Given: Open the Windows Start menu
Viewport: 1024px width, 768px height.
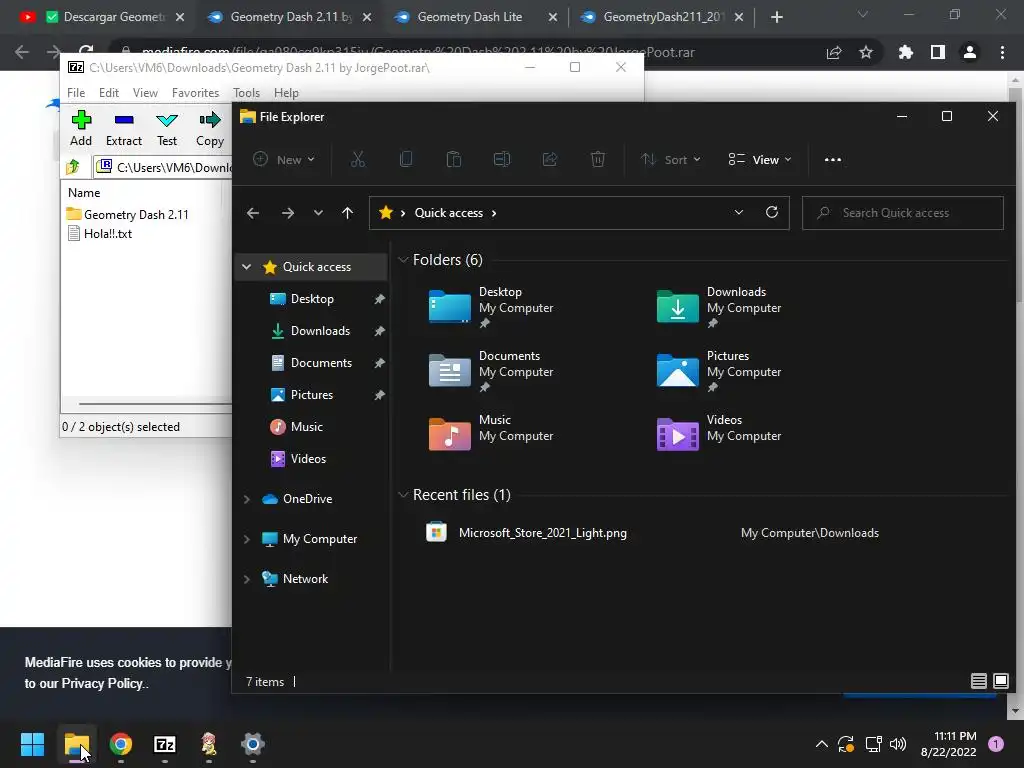Looking at the screenshot, I should point(32,744).
